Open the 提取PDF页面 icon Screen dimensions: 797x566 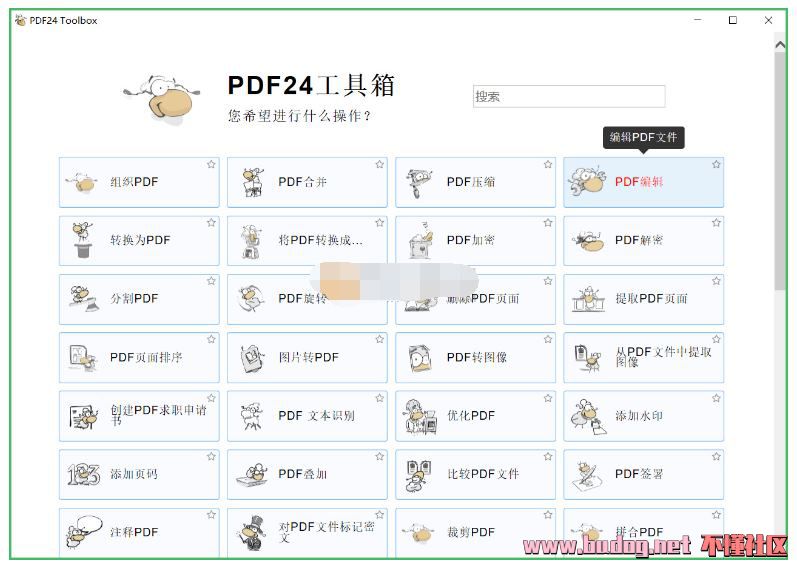click(x=588, y=299)
